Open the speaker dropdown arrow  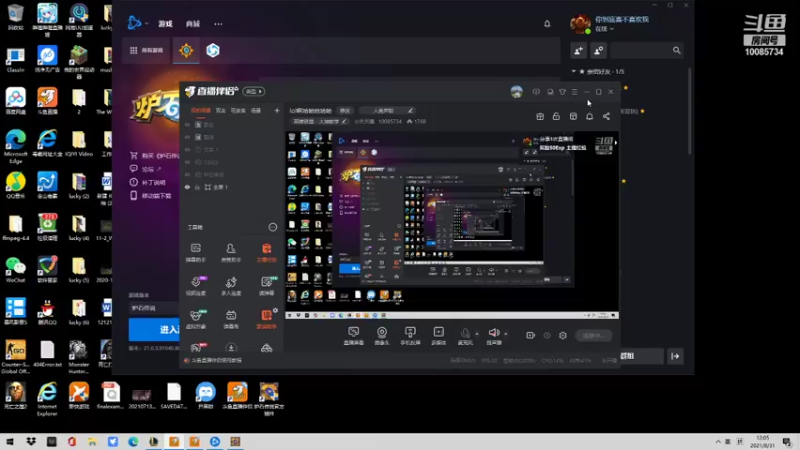click(506, 334)
